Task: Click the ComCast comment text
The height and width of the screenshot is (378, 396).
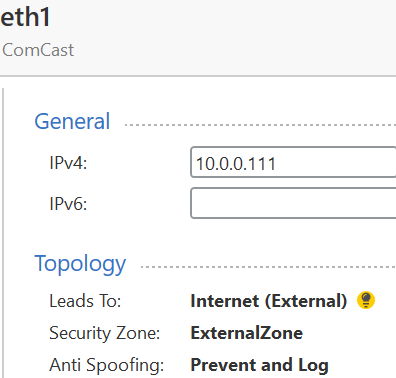Action: coord(38,50)
